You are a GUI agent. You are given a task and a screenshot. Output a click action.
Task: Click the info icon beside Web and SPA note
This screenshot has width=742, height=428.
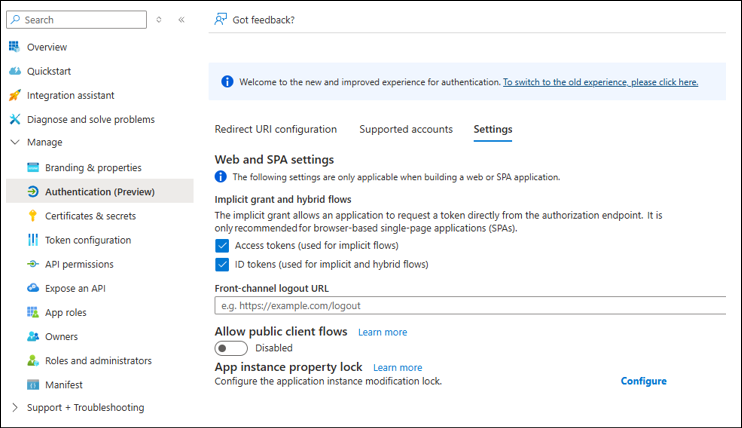pyautogui.click(x=221, y=177)
